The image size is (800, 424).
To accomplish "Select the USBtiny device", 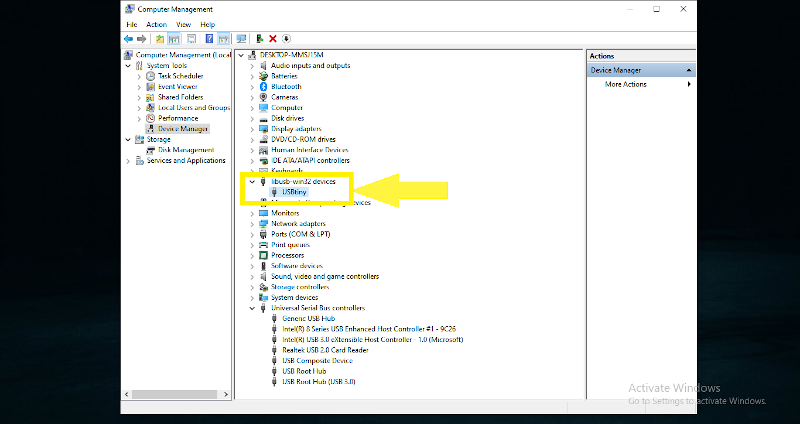I will tap(294, 192).
